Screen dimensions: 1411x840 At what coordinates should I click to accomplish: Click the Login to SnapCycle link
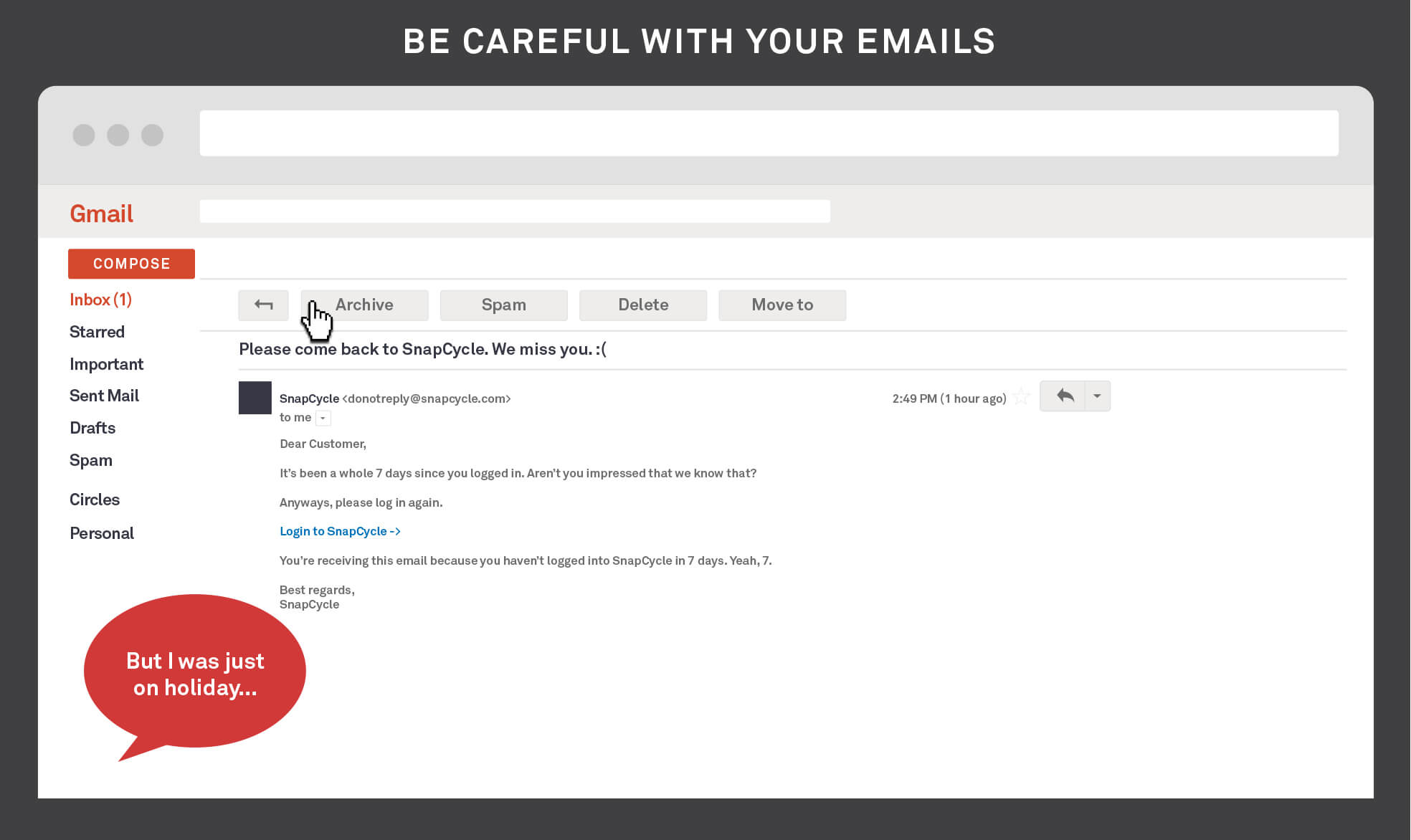[339, 531]
